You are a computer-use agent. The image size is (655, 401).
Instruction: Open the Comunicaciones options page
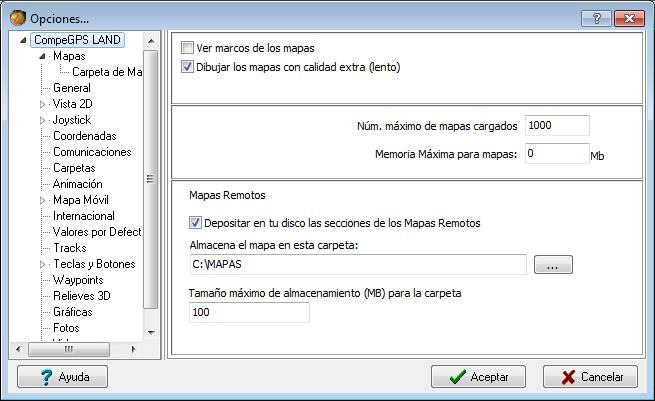pos(92,152)
